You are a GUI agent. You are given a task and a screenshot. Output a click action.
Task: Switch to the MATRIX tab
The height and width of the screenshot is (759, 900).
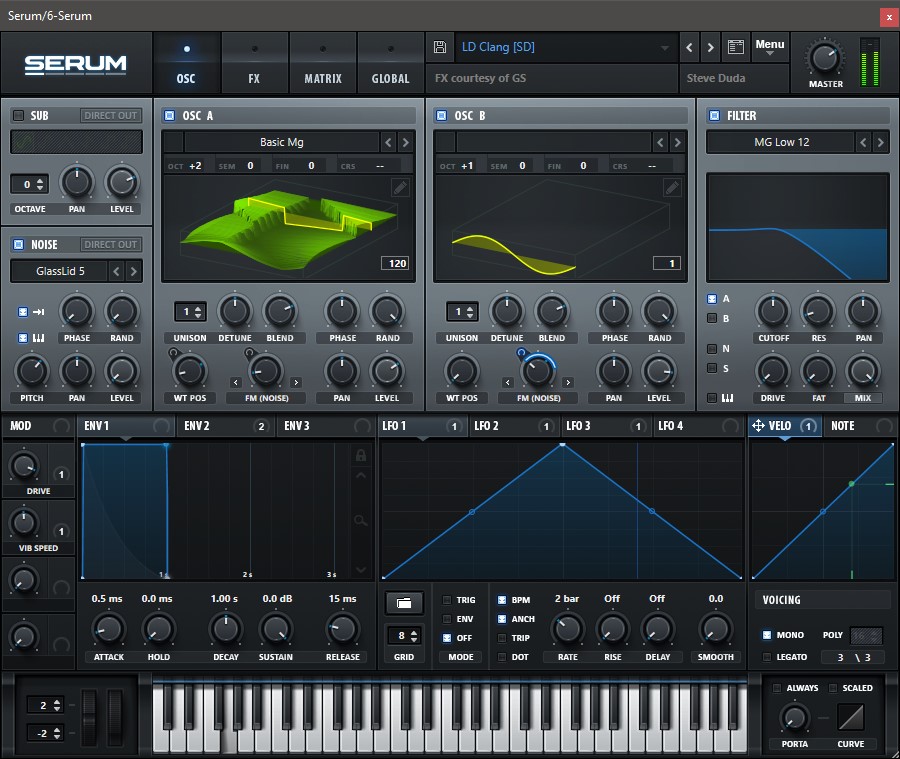point(323,63)
